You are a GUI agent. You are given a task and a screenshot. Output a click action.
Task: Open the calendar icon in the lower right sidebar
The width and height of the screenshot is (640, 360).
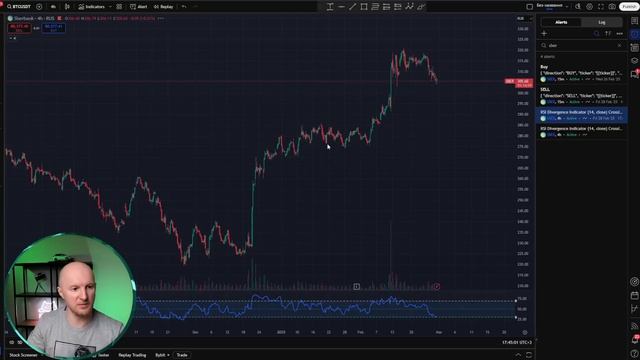pyautogui.click(x=634, y=295)
